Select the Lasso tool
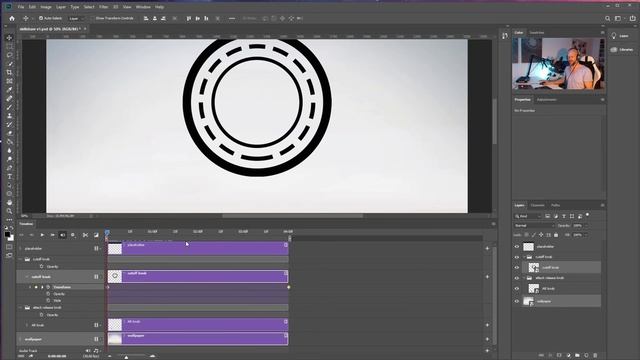640x360 pixels. coord(9,55)
